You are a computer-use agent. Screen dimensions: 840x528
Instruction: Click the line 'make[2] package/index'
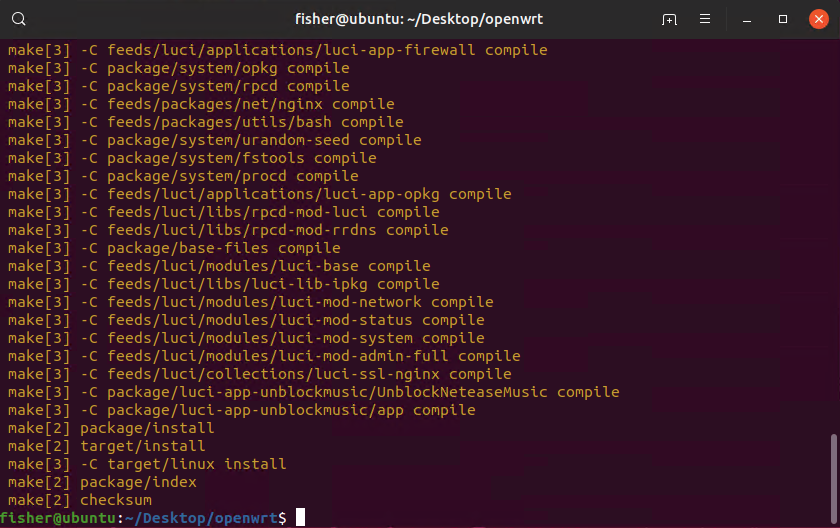102,481
